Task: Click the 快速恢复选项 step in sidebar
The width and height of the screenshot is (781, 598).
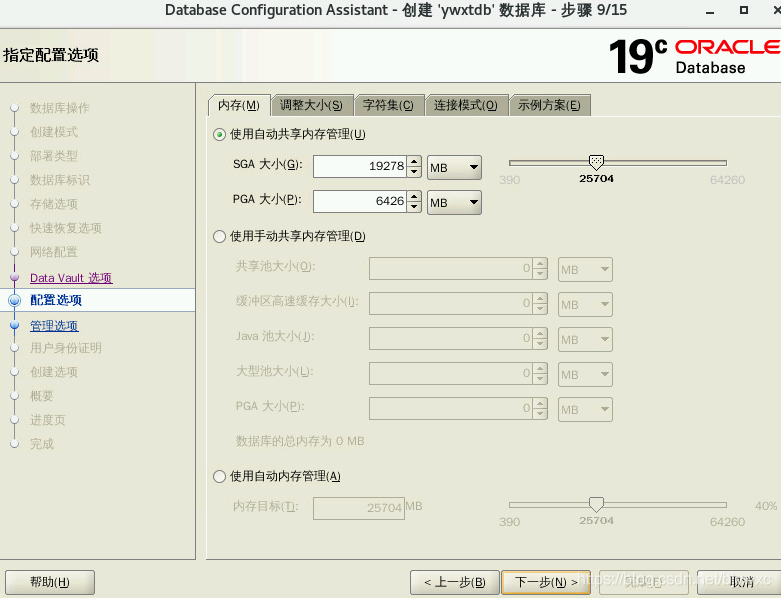Action: click(66, 228)
